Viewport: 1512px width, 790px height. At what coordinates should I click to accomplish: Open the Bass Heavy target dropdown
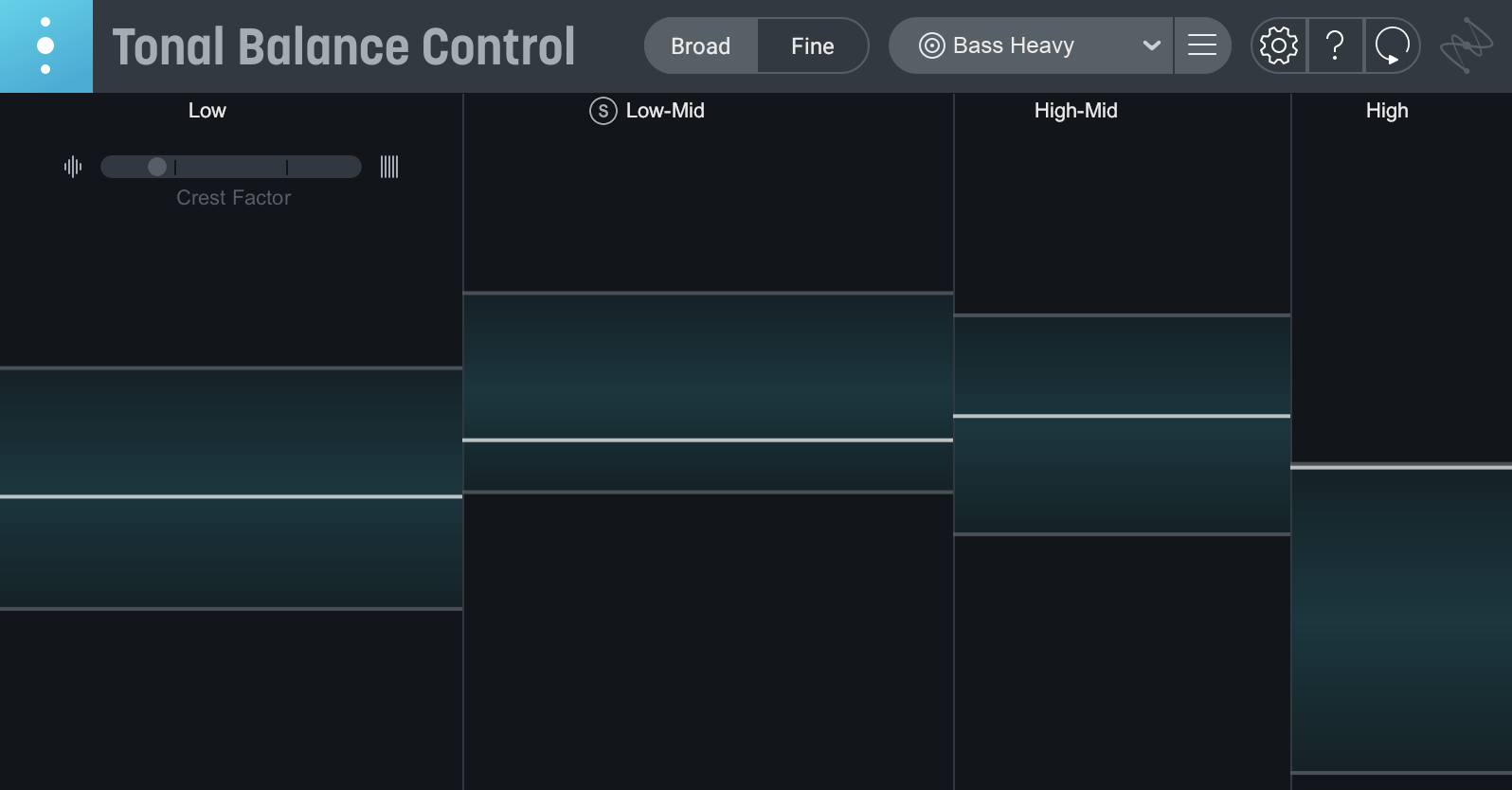[x=1031, y=45]
